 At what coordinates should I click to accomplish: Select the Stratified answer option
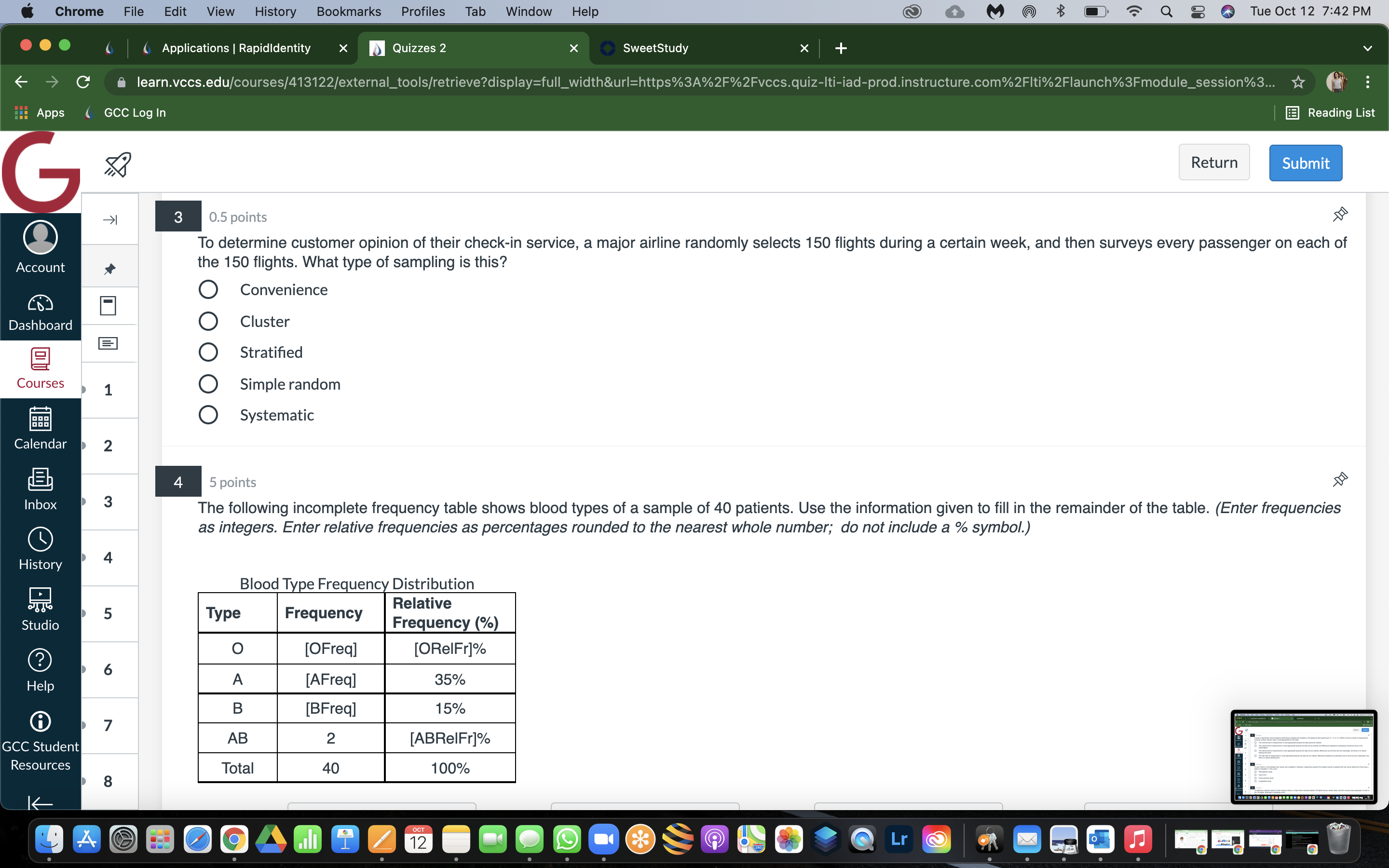point(208,352)
